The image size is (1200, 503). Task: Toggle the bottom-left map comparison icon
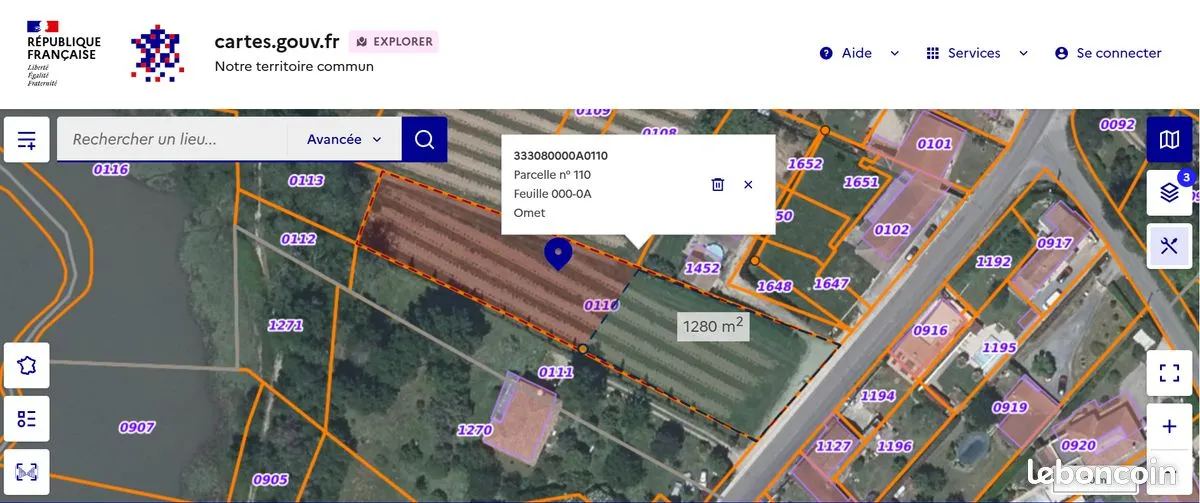27,472
